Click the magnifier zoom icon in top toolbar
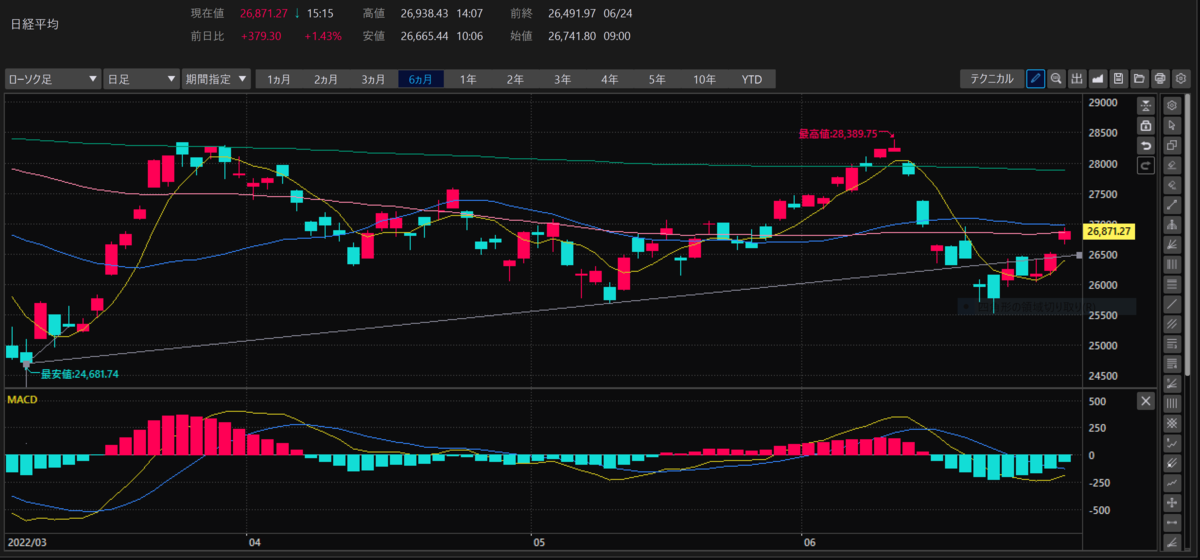The height and width of the screenshot is (560, 1200). (1056, 78)
